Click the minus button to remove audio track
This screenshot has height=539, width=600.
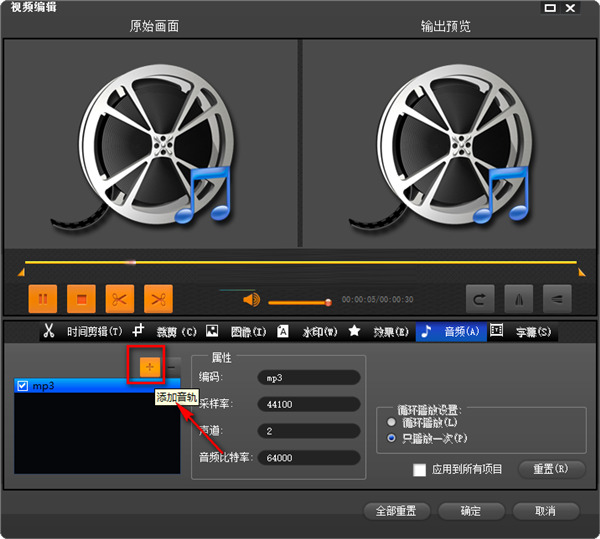click(x=173, y=367)
